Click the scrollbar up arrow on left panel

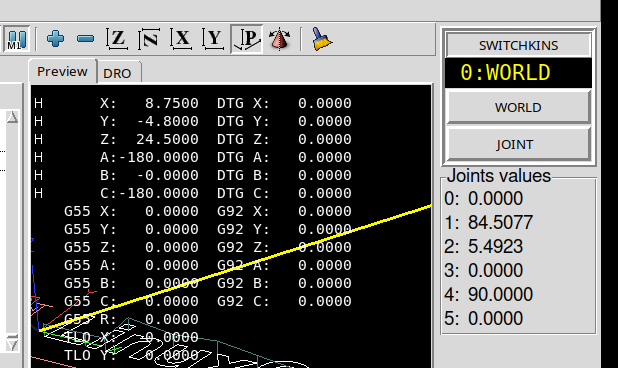point(12,117)
